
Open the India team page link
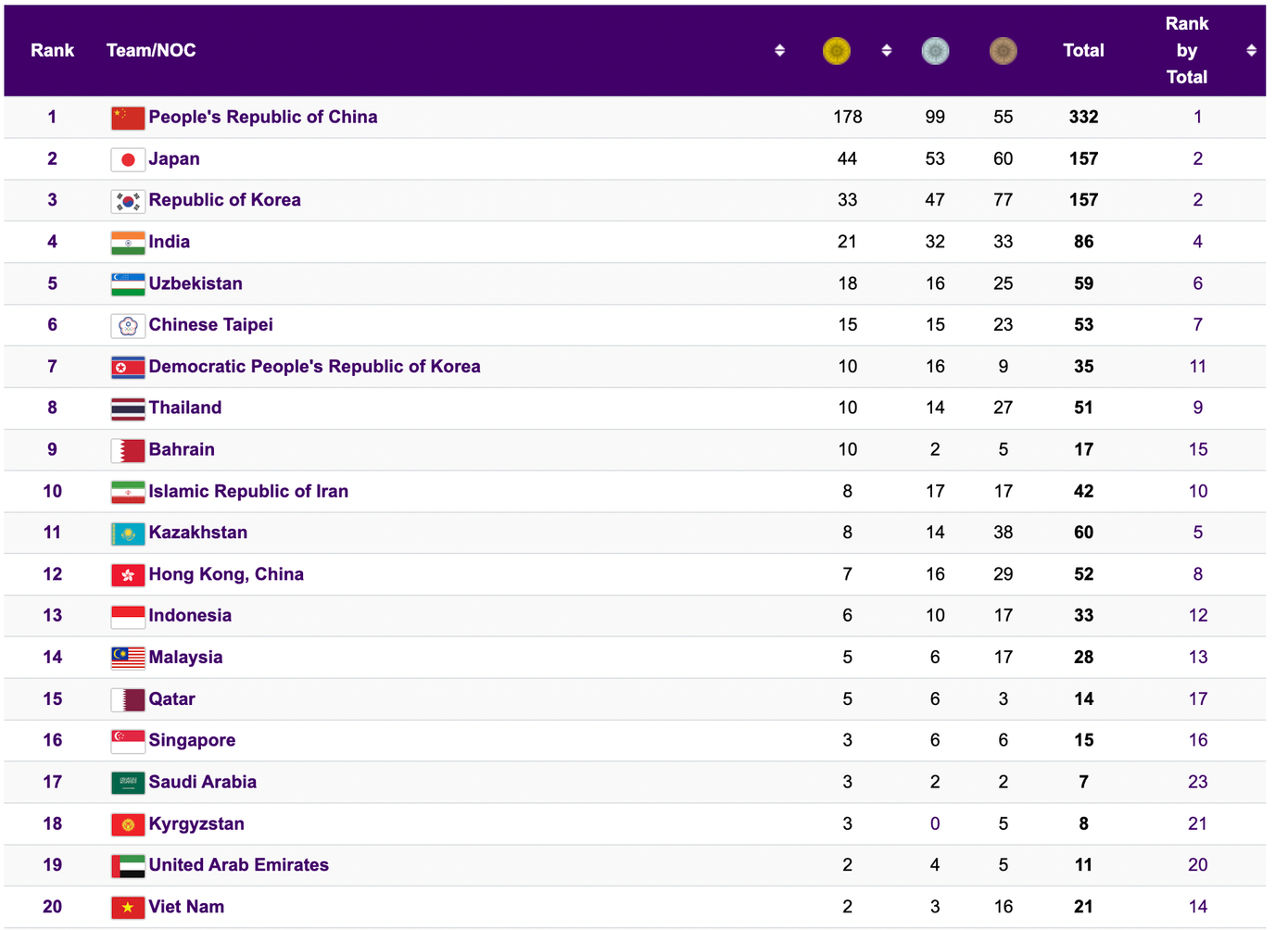(169, 242)
